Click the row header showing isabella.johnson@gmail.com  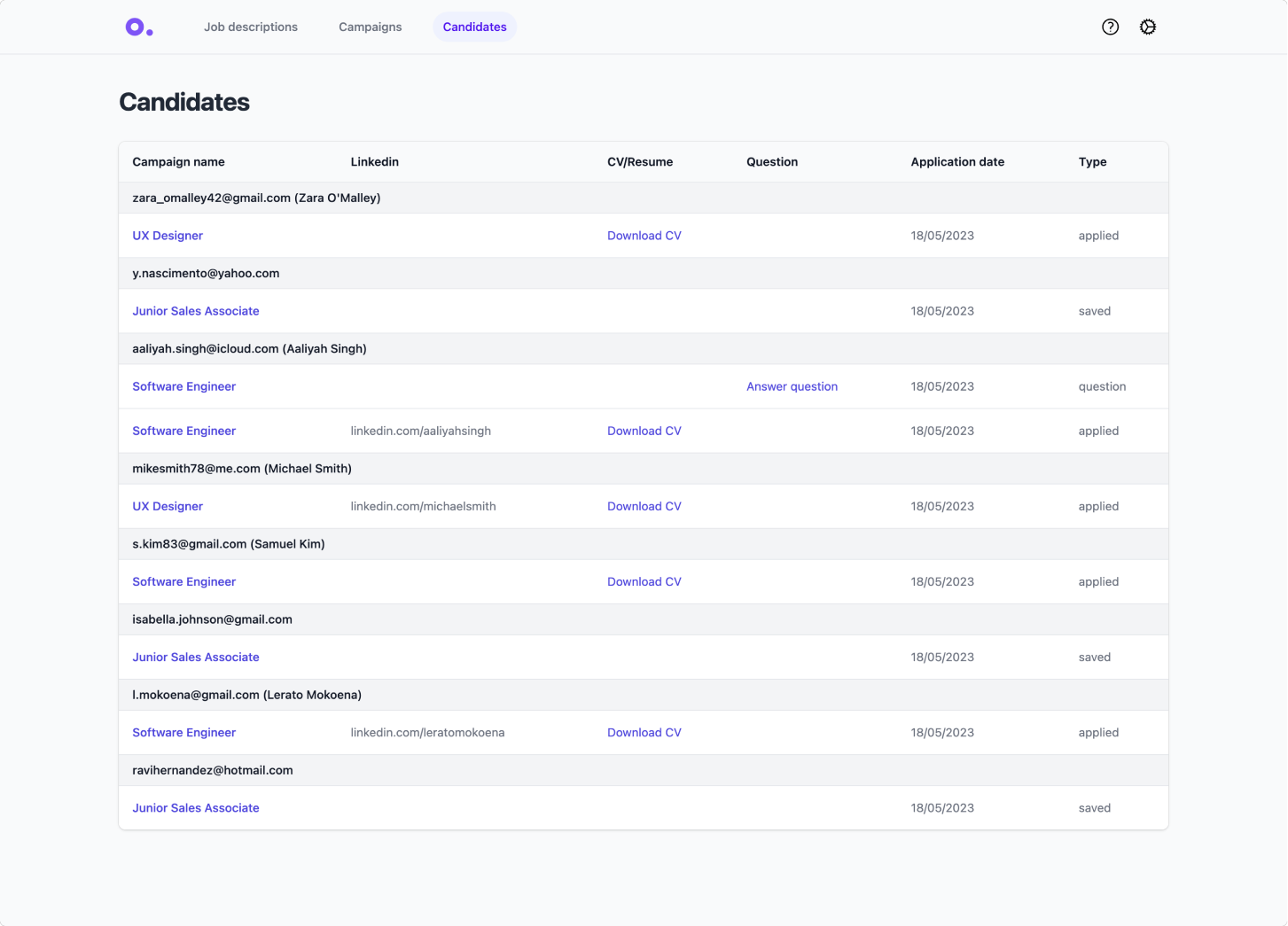click(x=213, y=619)
